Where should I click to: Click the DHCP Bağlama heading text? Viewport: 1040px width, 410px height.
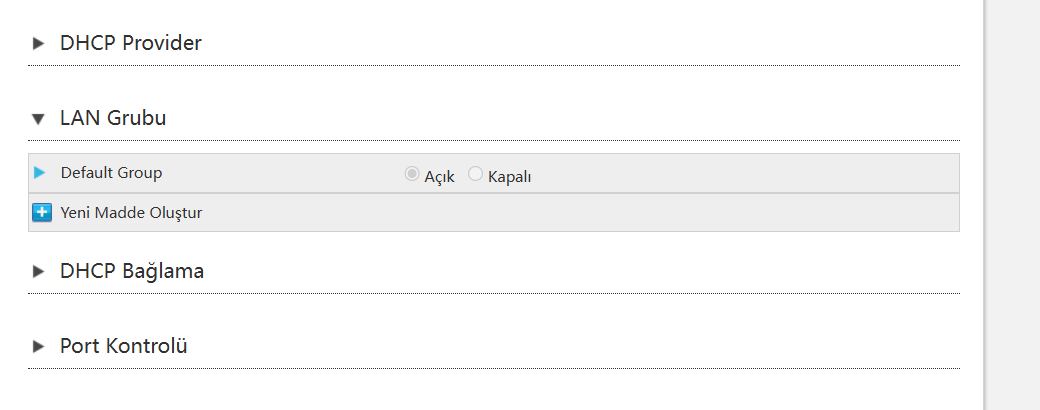tap(132, 271)
